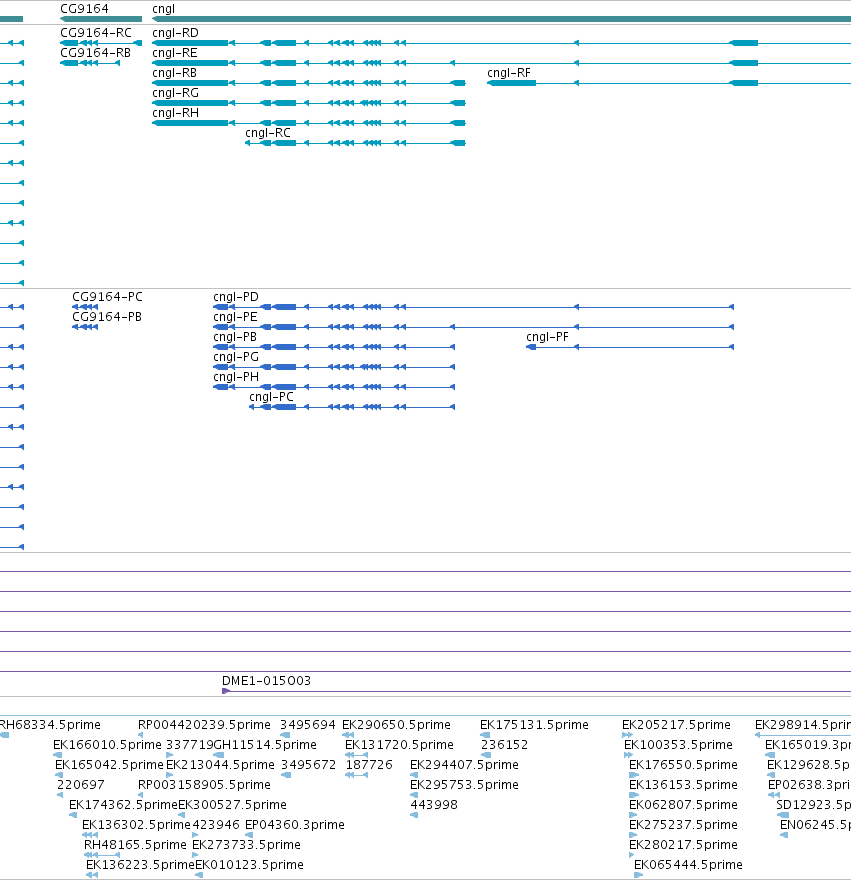This screenshot has width=851, height=880.
Task: Click the EK100353.5prime EST label
Action: tap(679, 745)
